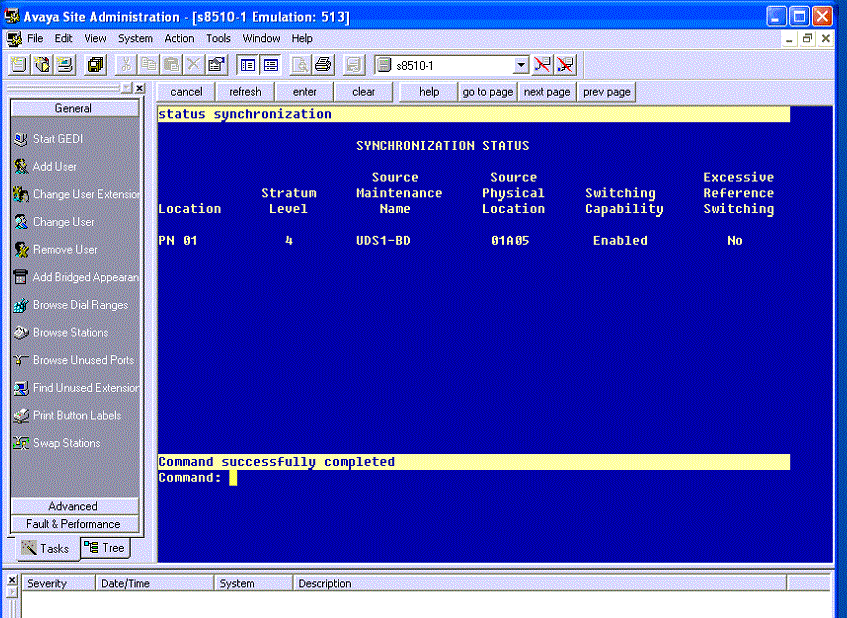Click the Print Button Labels icon
This screenshot has width=847, height=618.
tap(21, 415)
